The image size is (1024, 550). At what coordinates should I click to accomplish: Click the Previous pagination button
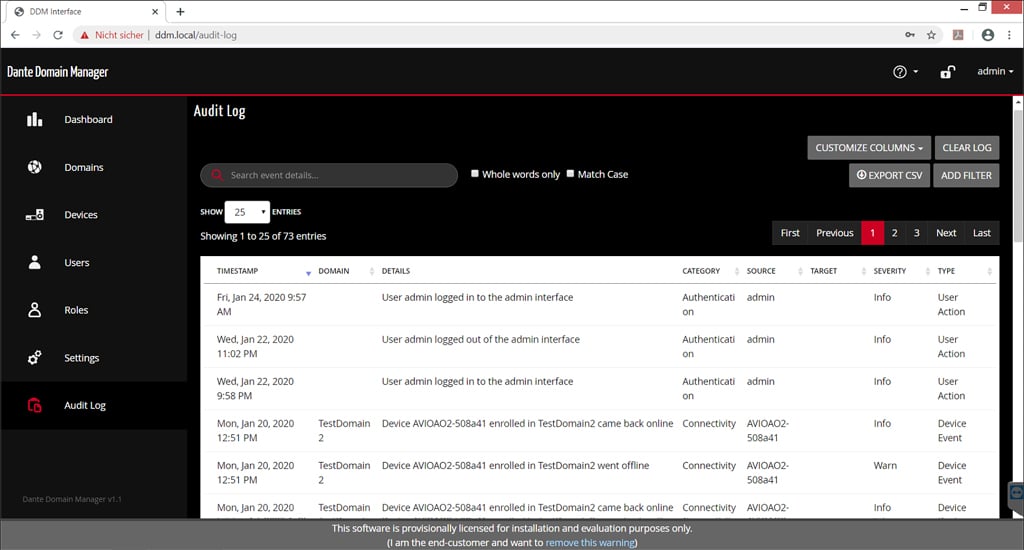tap(835, 233)
